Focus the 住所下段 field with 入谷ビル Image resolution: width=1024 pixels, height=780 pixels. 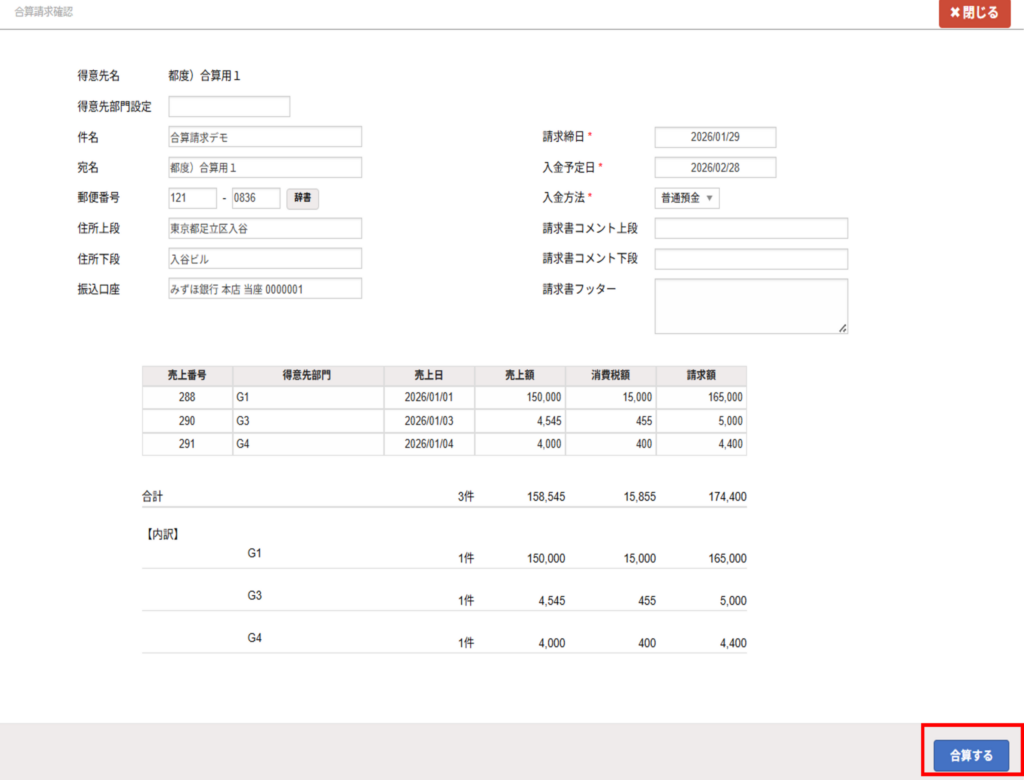click(265, 259)
